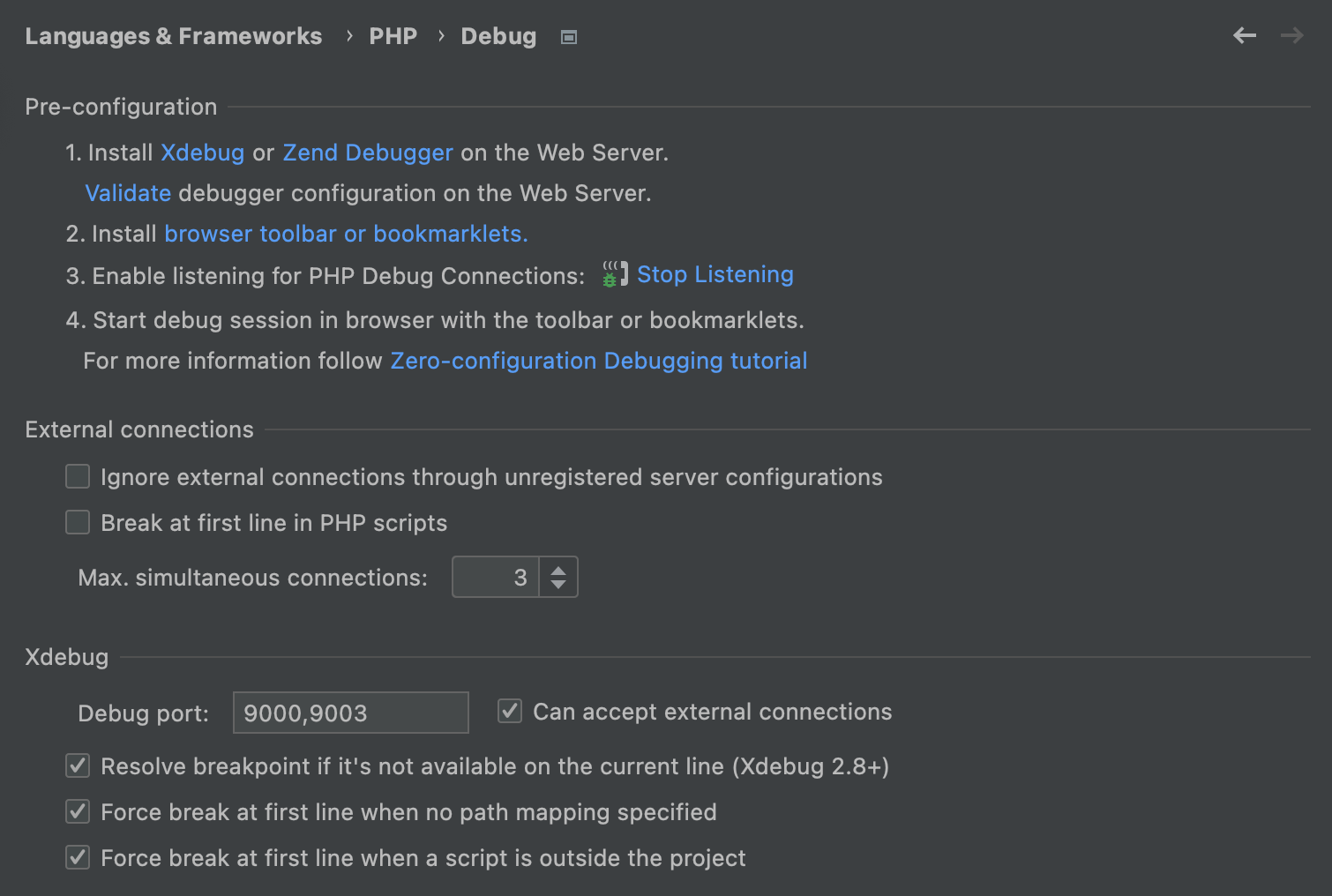The image size is (1332, 896).
Task: Click the 'Start debug session in browser' step text
Action: 435,320
